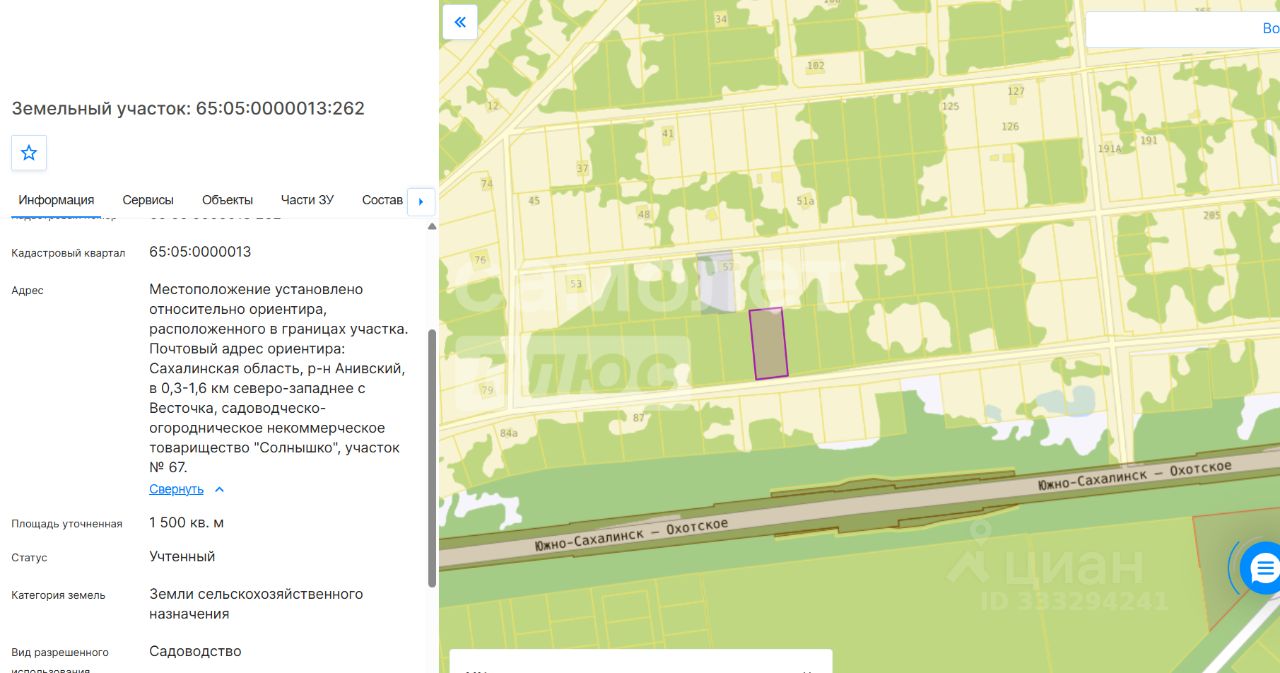Screen dimensions: 1280x673
Task: Click map parcel labeled 125
Action: [x=950, y=106]
